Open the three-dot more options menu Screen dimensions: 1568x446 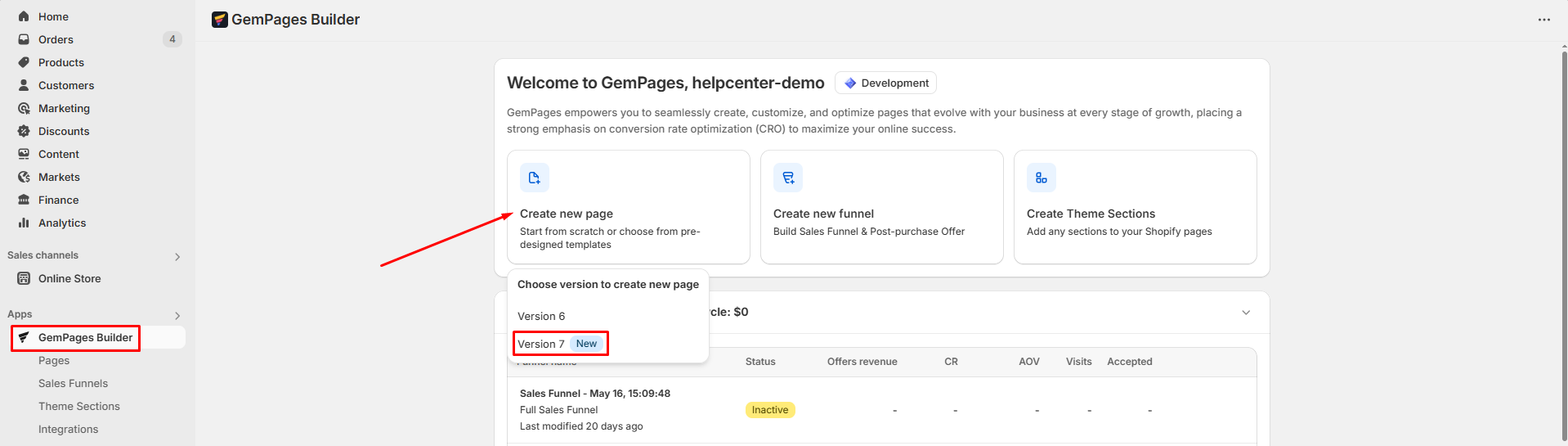point(1543,20)
